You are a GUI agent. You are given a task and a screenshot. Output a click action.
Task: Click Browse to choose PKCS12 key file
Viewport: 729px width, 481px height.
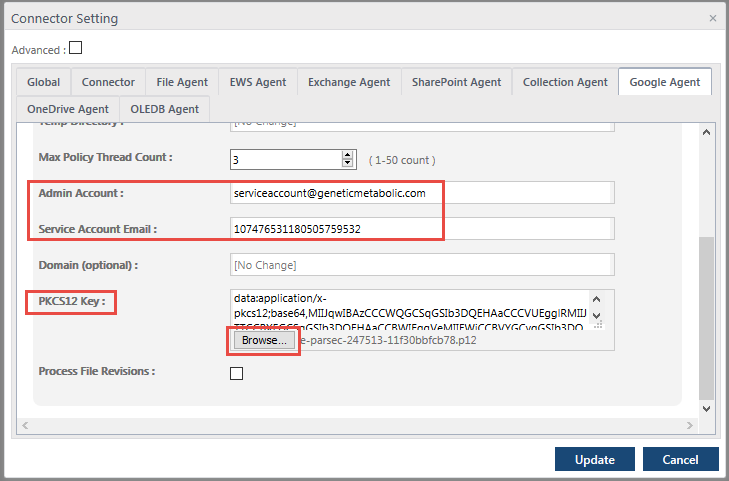tap(264, 340)
